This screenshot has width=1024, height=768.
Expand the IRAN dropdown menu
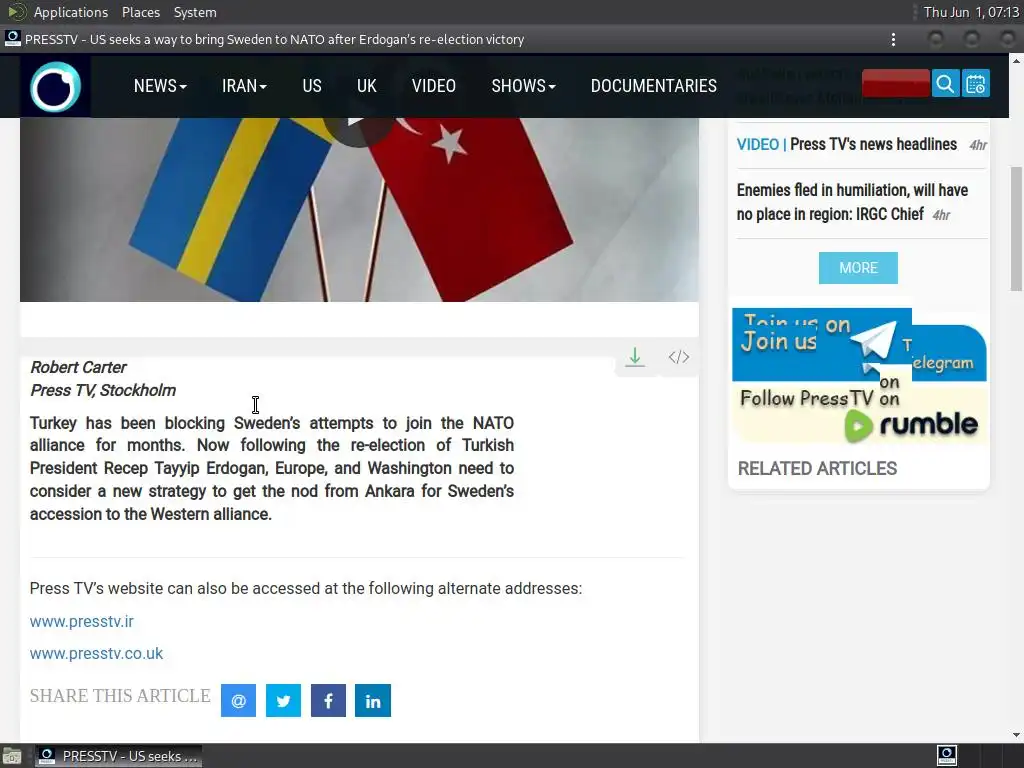pyautogui.click(x=244, y=86)
